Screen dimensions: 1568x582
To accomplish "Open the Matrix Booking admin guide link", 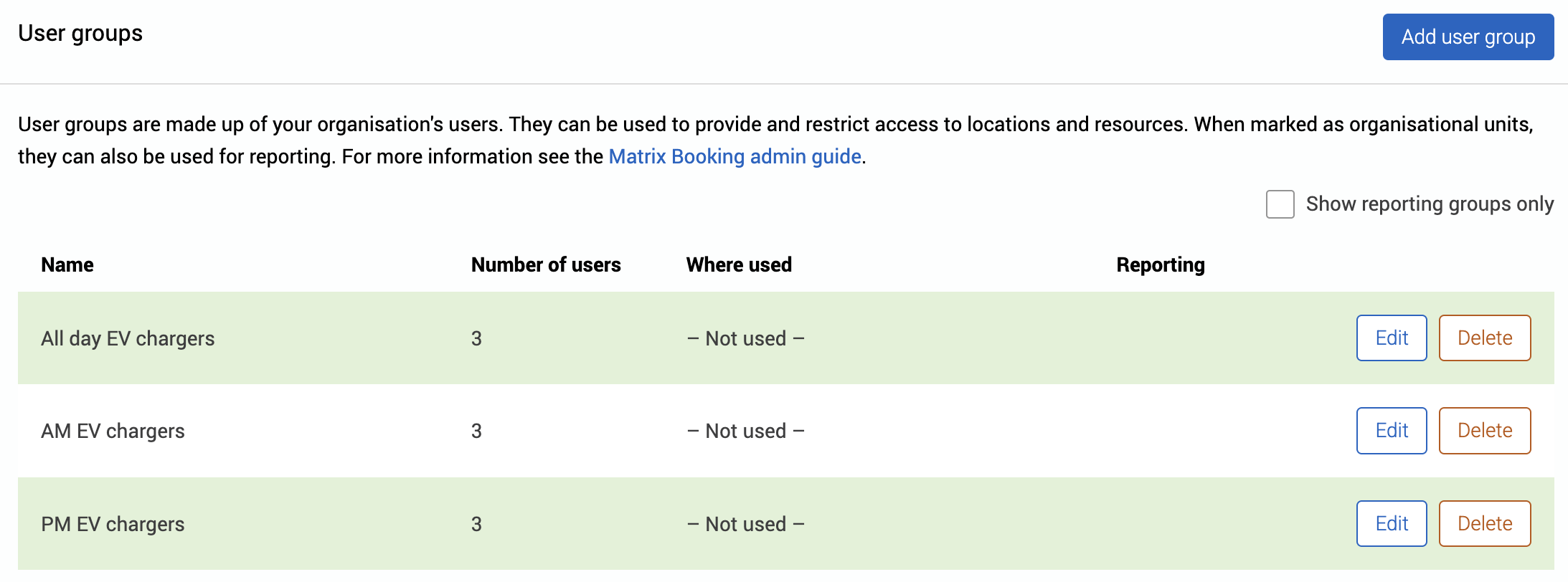I will pyautogui.click(x=735, y=156).
